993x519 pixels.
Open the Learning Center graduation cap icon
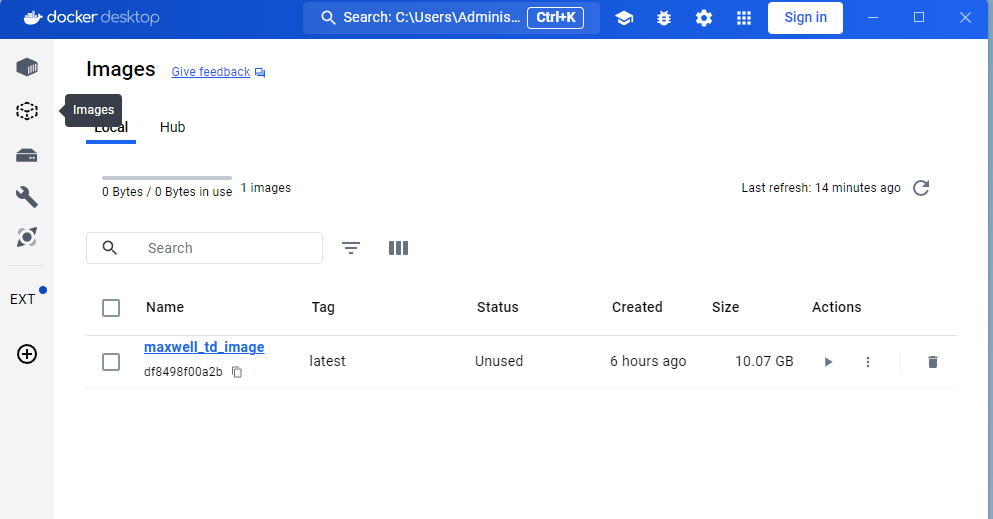point(624,18)
